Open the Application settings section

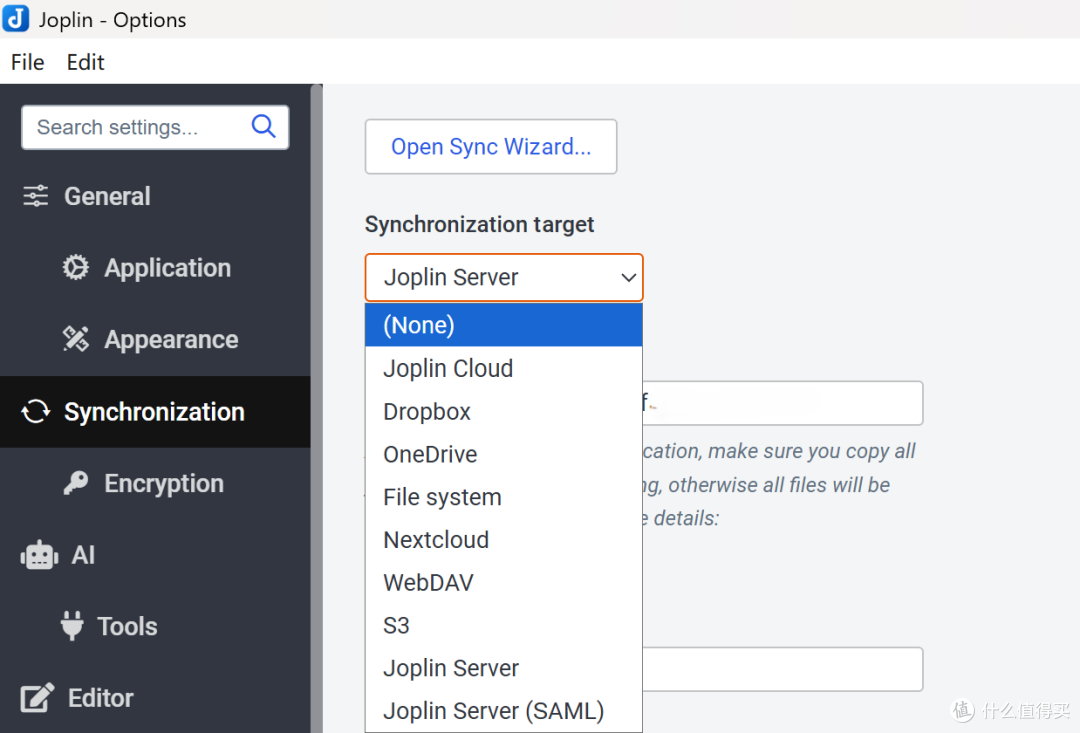click(x=155, y=268)
